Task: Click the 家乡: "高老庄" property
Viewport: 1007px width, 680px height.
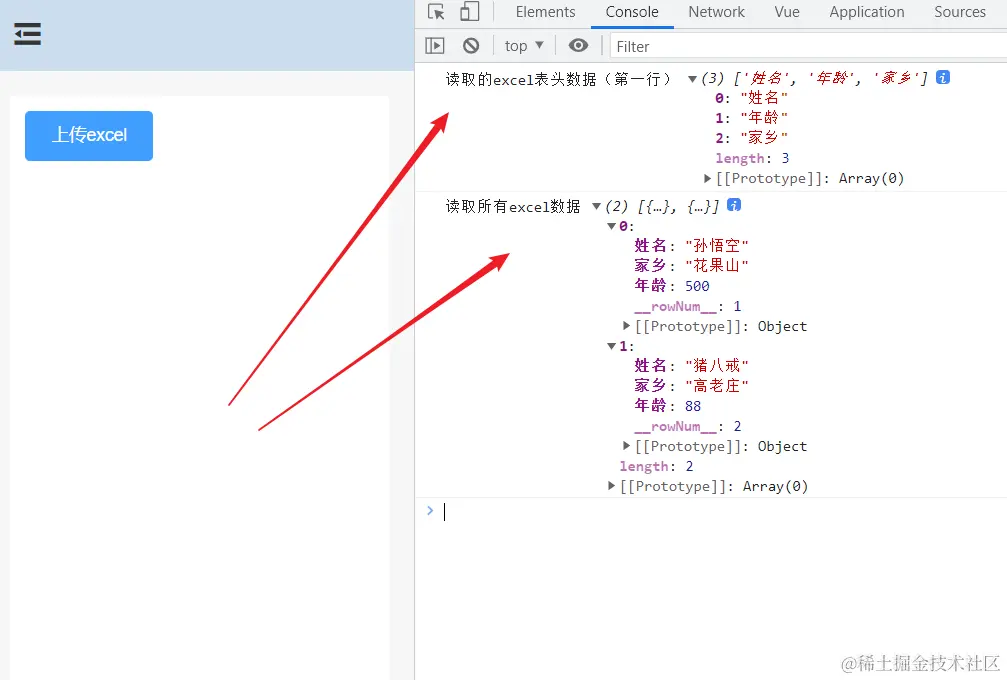Action: pos(691,386)
